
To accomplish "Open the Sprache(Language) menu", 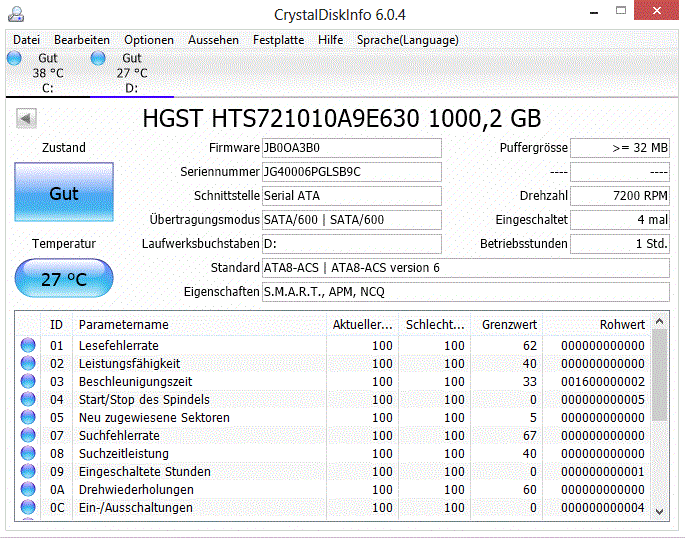I will tap(408, 40).
